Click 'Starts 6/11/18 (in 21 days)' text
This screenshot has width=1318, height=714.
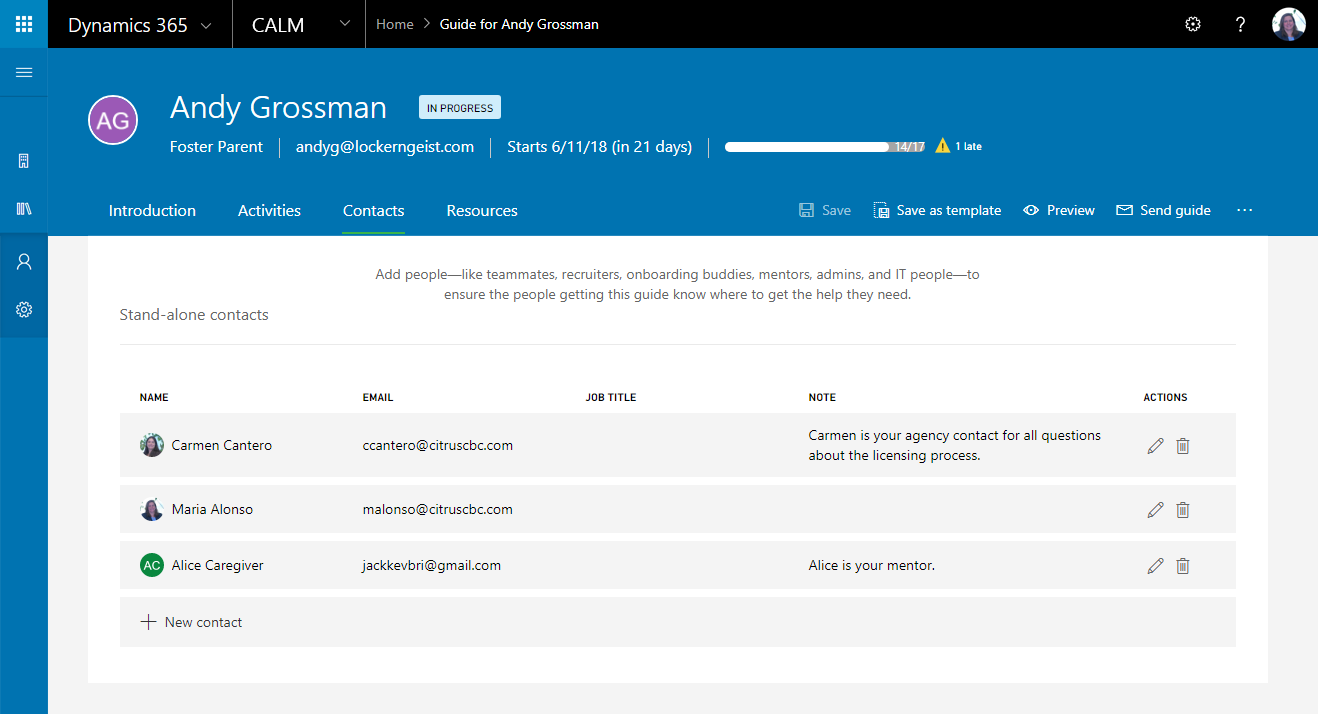tap(600, 147)
